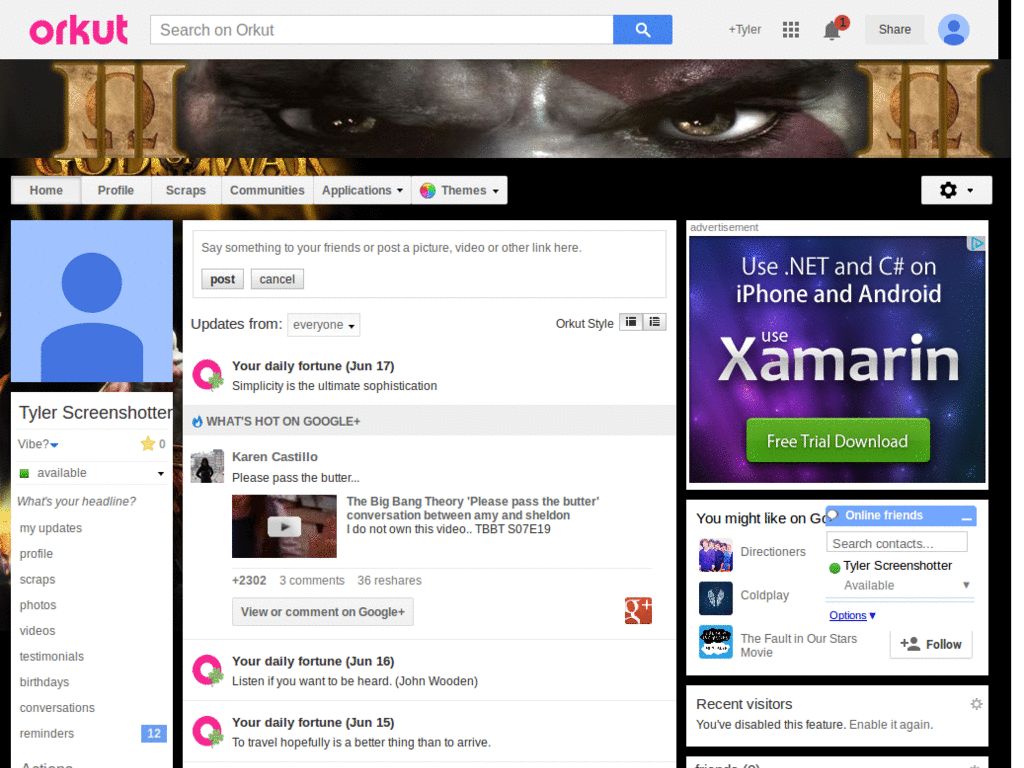Click the Follow button

(x=931, y=644)
